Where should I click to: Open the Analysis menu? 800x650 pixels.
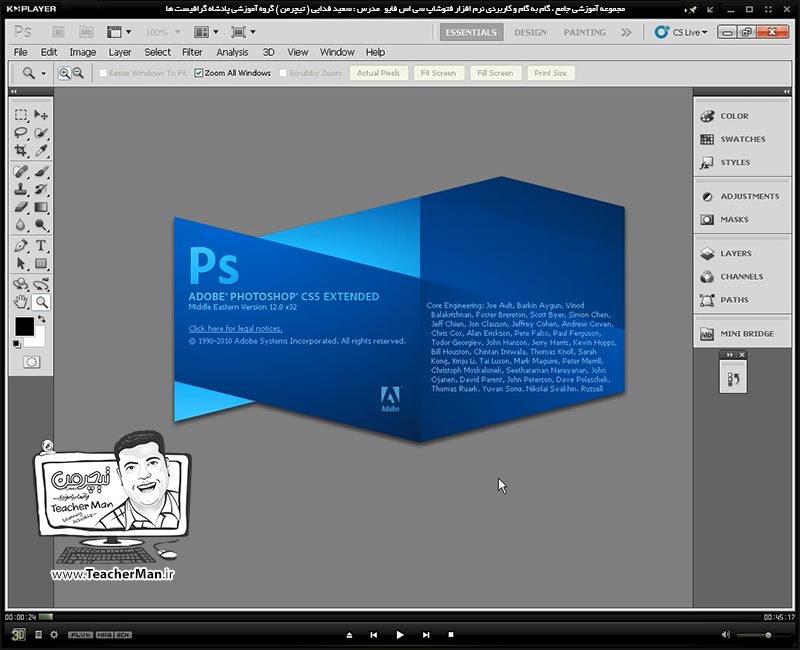click(232, 52)
